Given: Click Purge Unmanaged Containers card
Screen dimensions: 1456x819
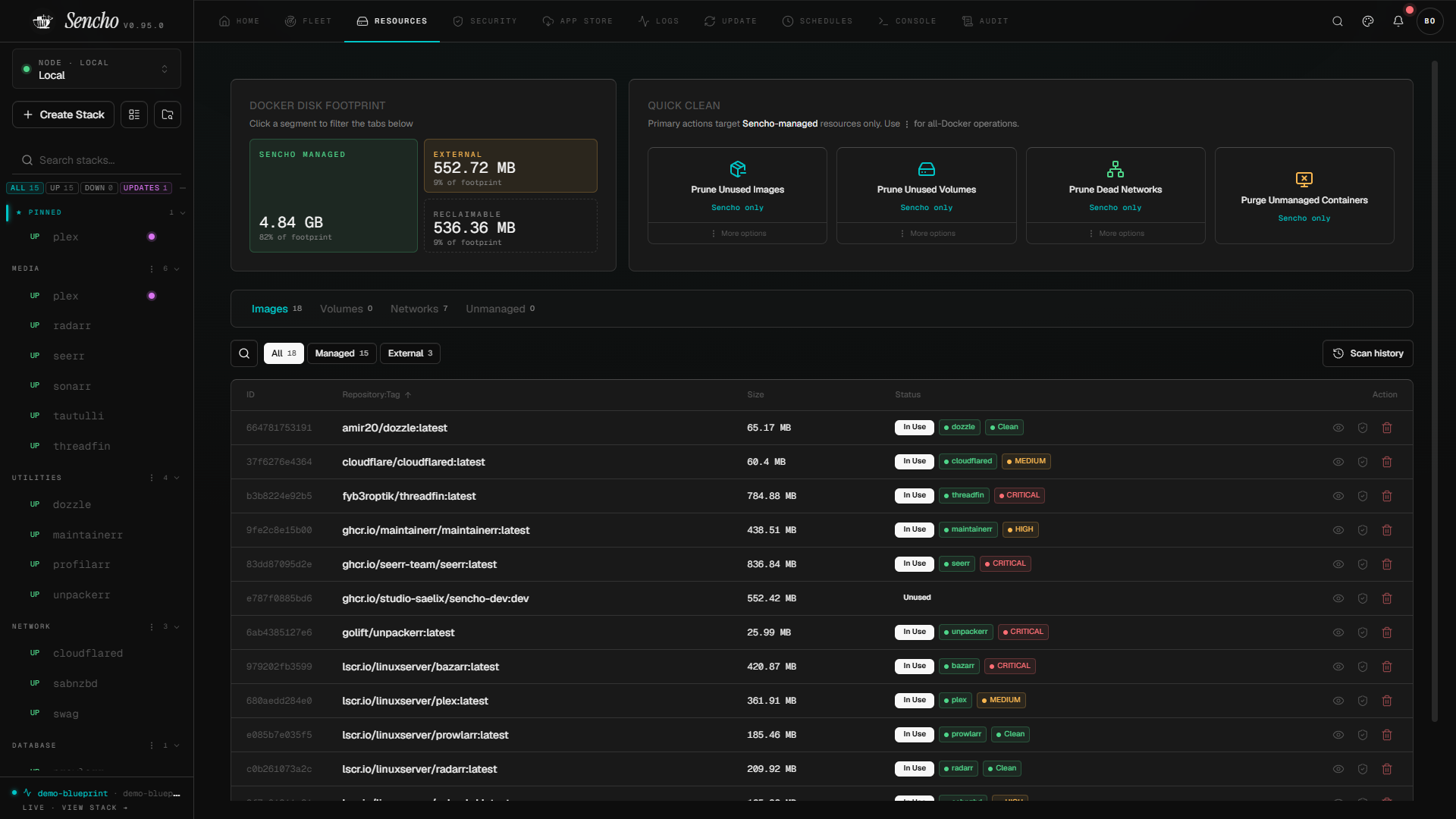Looking at the screenshot, I should pos(1304,196).
